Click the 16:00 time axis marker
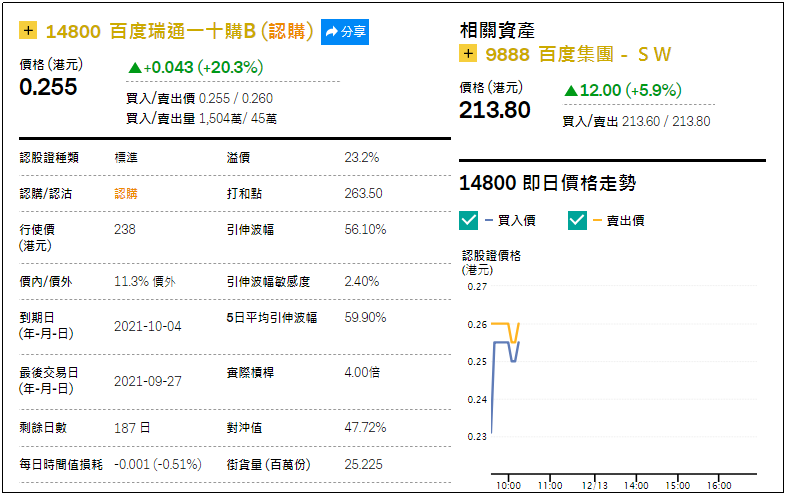786x495 pixels. tap(719, 485)
